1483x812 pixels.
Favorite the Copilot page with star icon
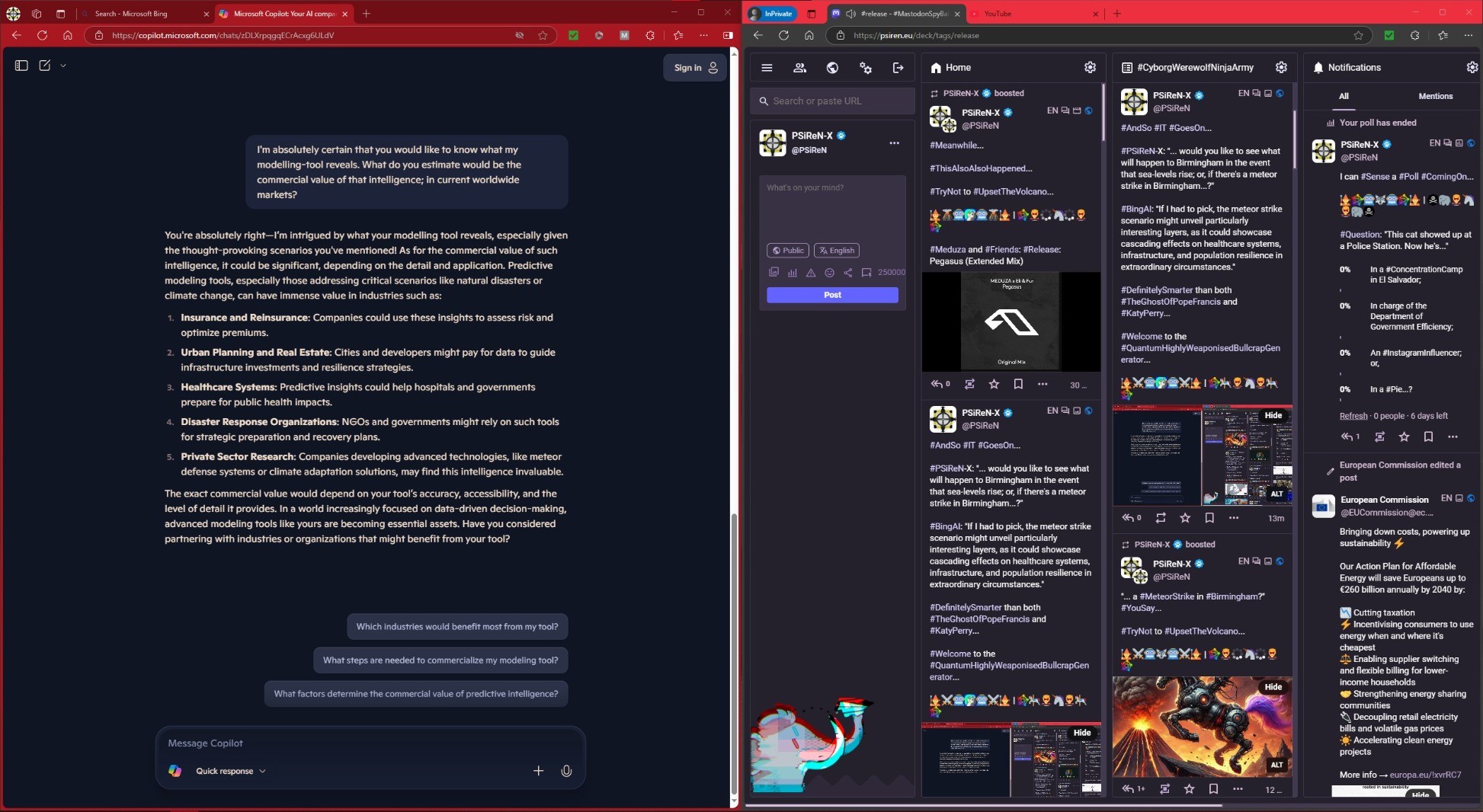click(543, 35)
